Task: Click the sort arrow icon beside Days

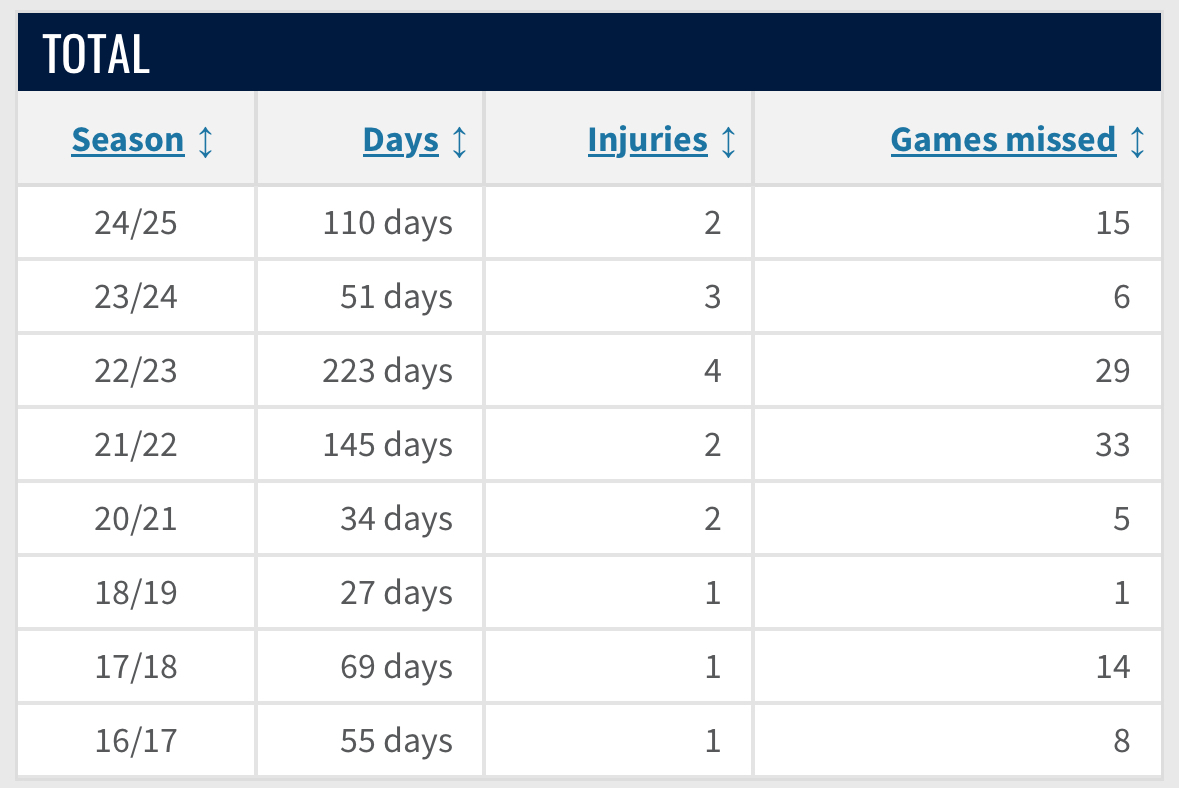Action: point(459,141)
